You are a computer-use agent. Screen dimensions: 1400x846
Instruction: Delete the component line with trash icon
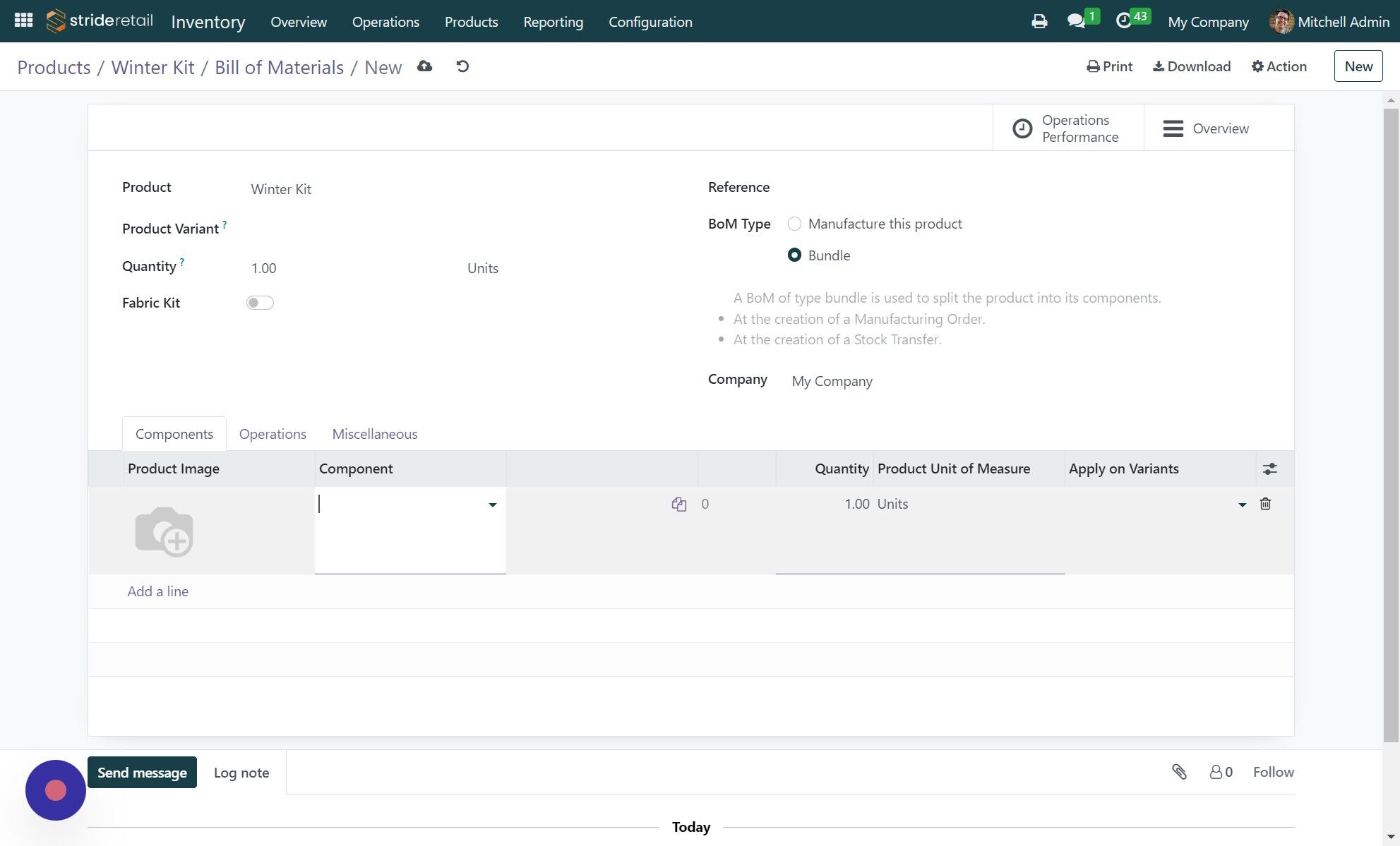(x=1265, y=504)
